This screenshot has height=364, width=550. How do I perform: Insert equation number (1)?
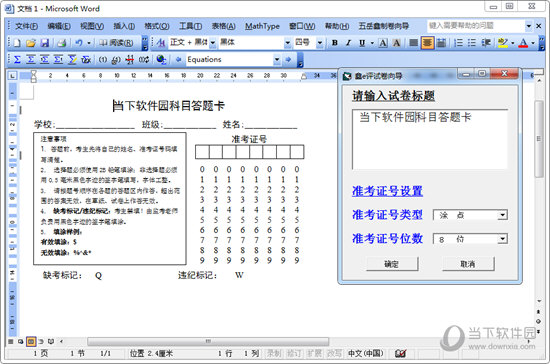tap(102, 60)
